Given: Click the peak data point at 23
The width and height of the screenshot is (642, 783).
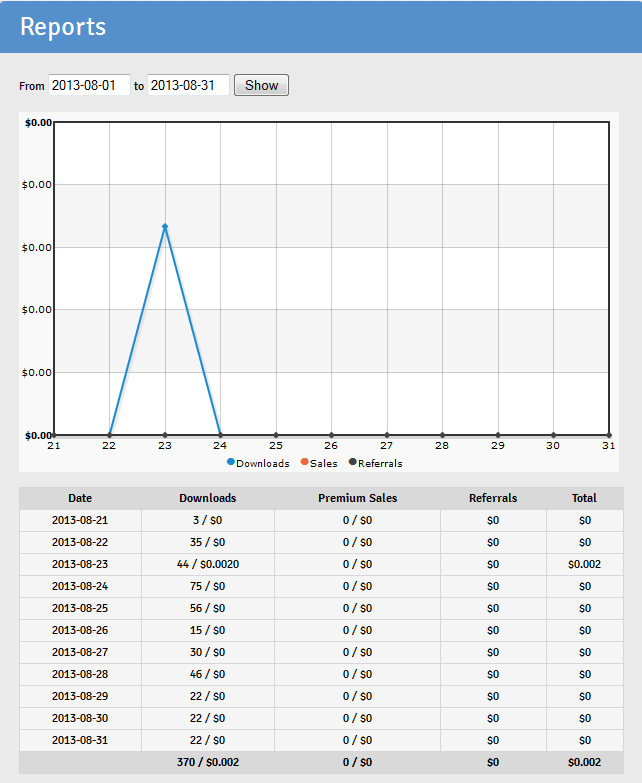Looking at the screenshot, I should pyautogui.click(x=165, y=227).
